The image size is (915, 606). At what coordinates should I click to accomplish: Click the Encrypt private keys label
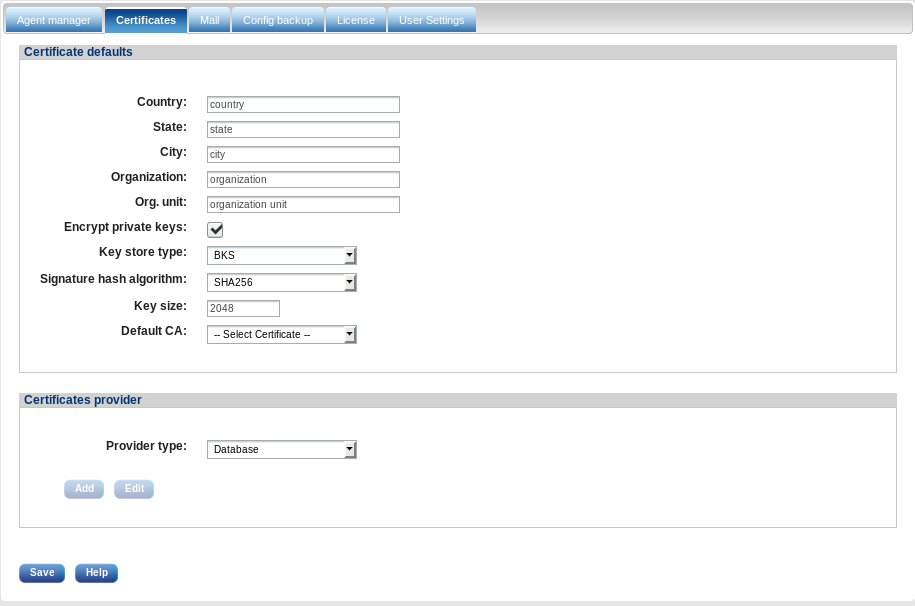click(125, 227)
